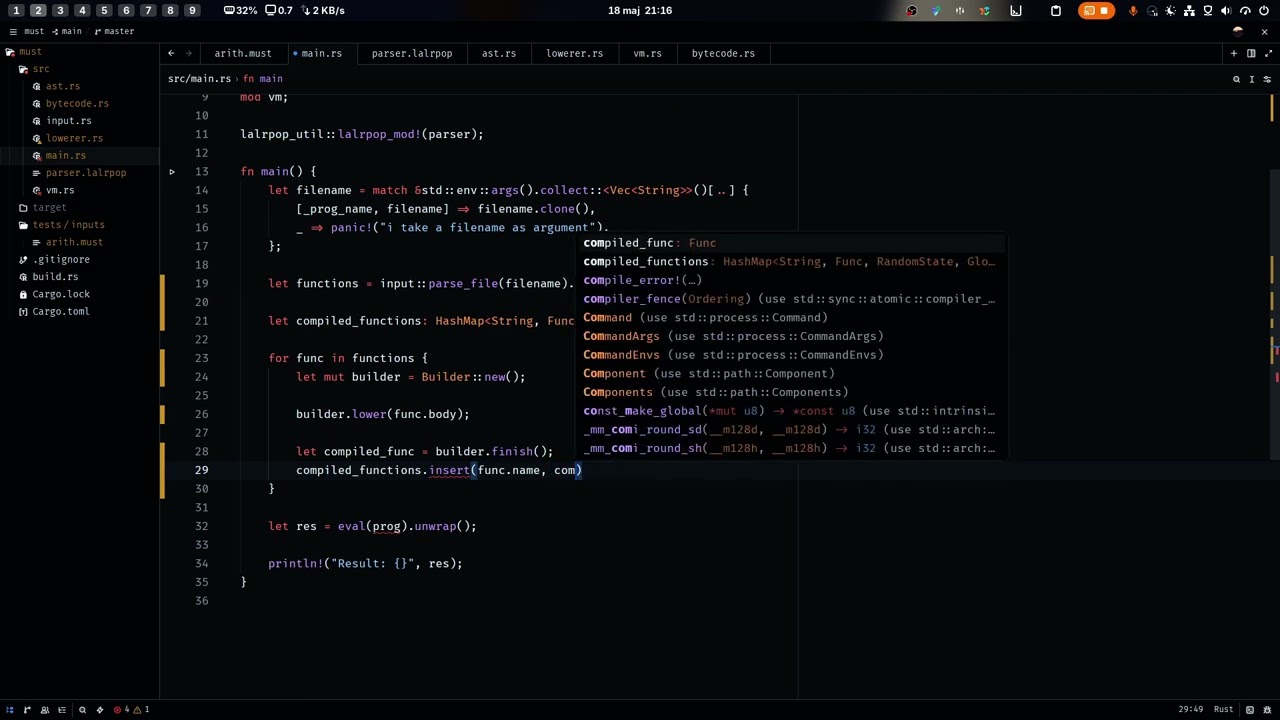
Task: Collapse the tests/inputs folder
Action: coord(68,224)
